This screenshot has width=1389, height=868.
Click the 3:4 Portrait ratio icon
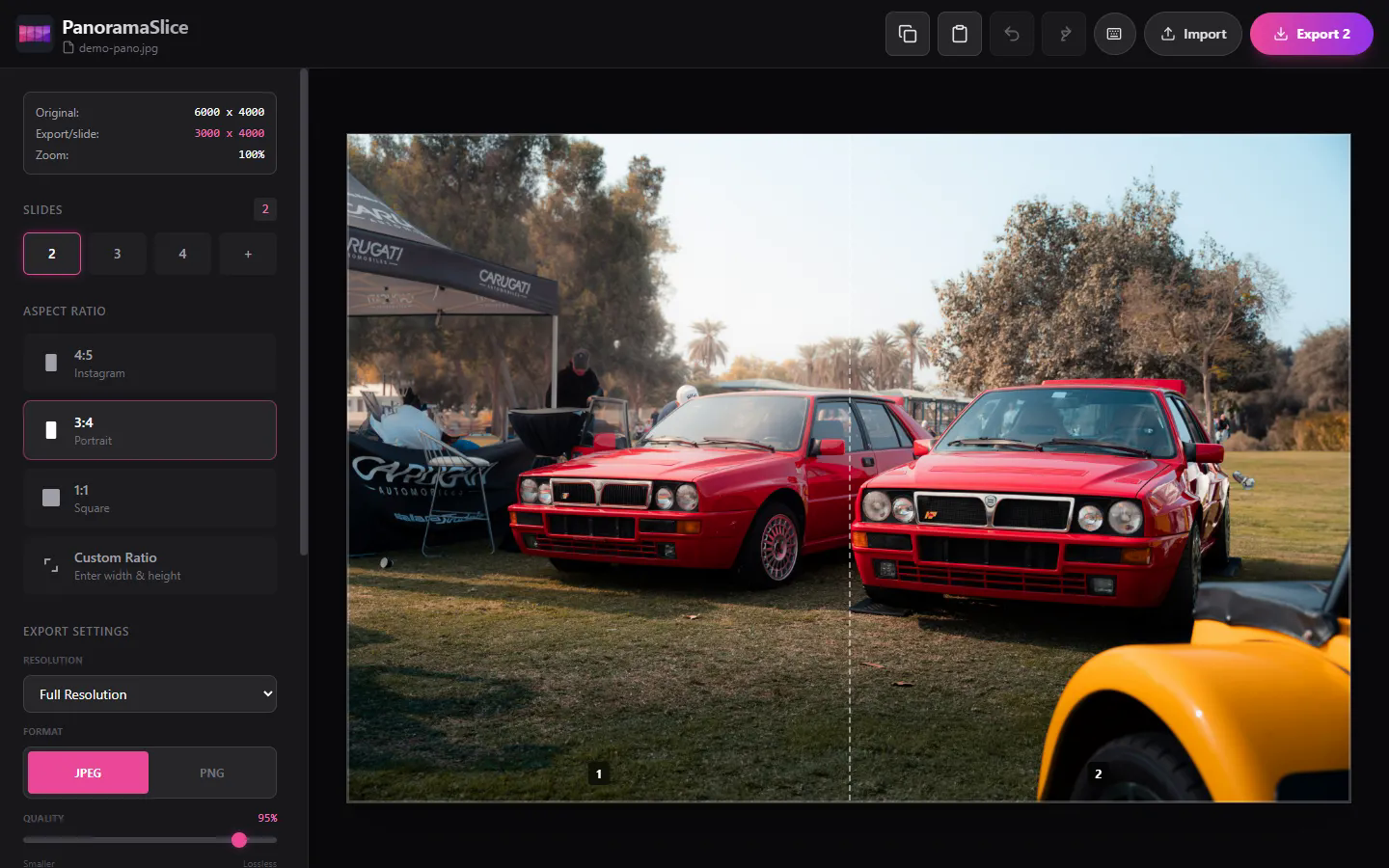pyautogui.click(x=51, y=430)
